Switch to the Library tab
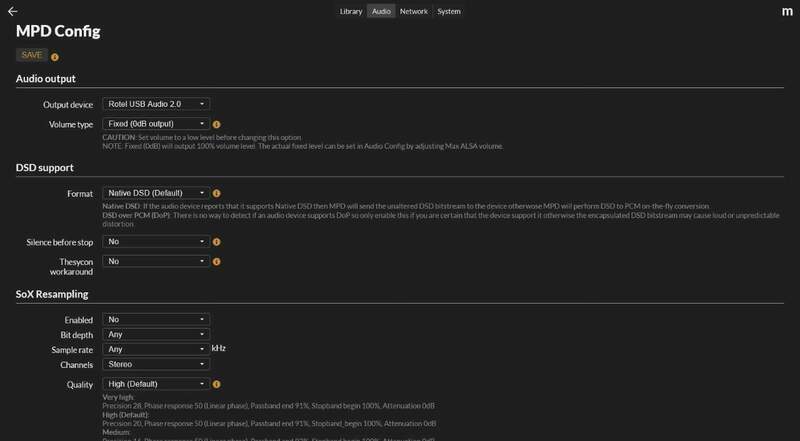The width and height of the screenshot is (800, 441). click(x=350, y=12)
